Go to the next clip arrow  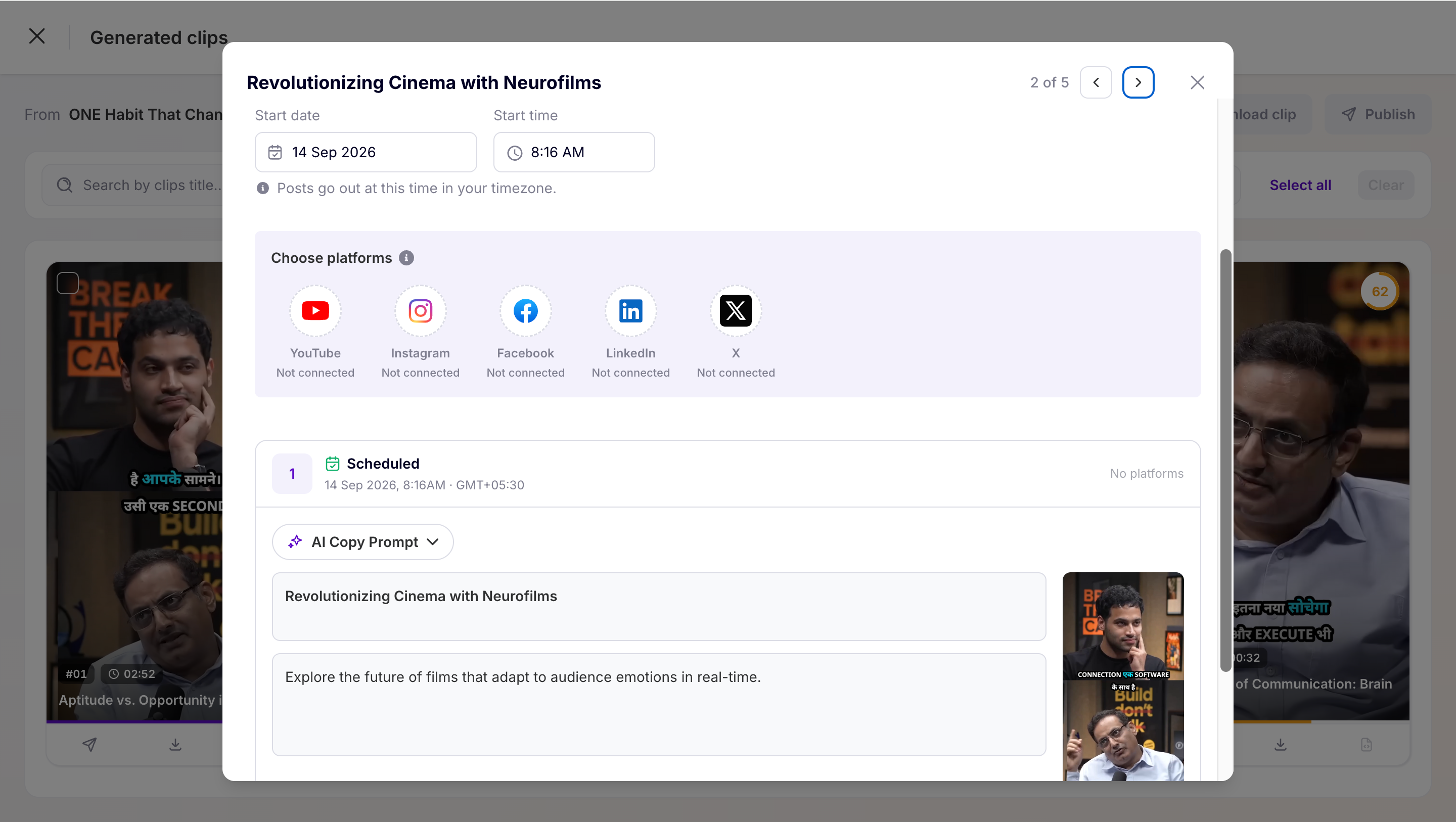point(1138,82)
